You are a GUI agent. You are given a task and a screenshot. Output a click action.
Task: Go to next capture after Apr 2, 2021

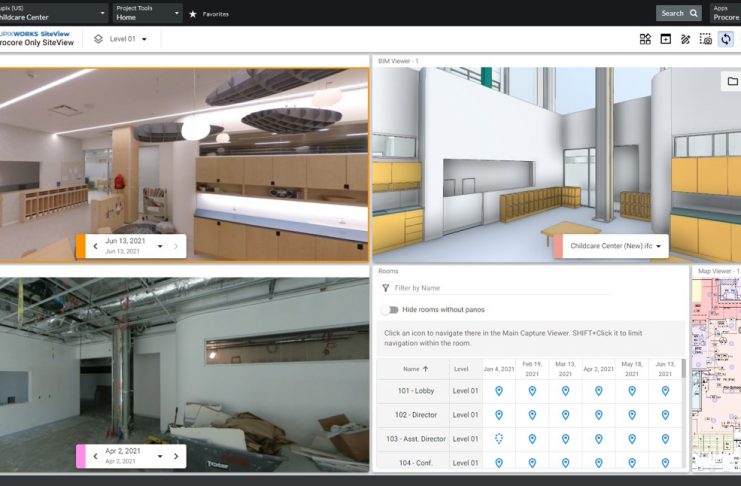176,456
